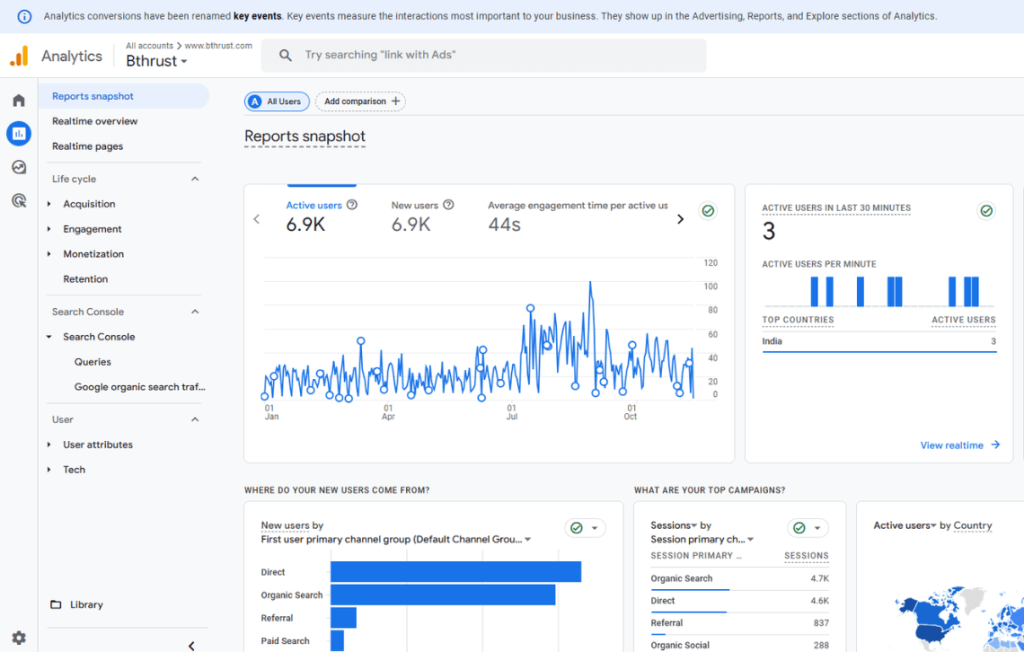Click the View realtime link
The height and width of the screenshot is (652, 1024).
pos(960,445)
